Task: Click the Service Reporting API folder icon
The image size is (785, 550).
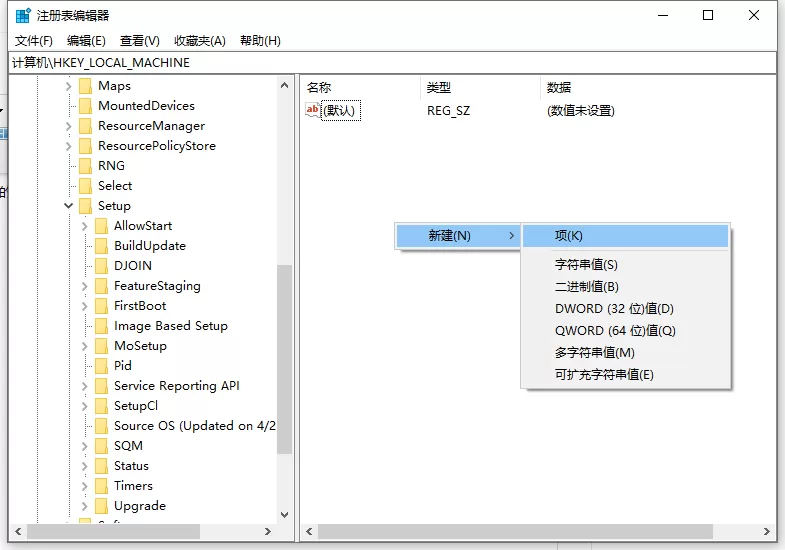Action: 102,386
